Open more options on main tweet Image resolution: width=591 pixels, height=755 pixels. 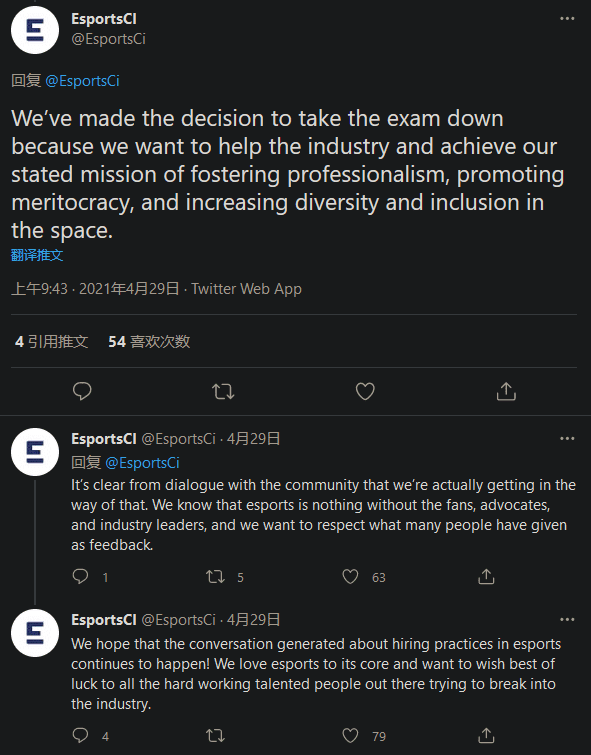click(567, 18)
